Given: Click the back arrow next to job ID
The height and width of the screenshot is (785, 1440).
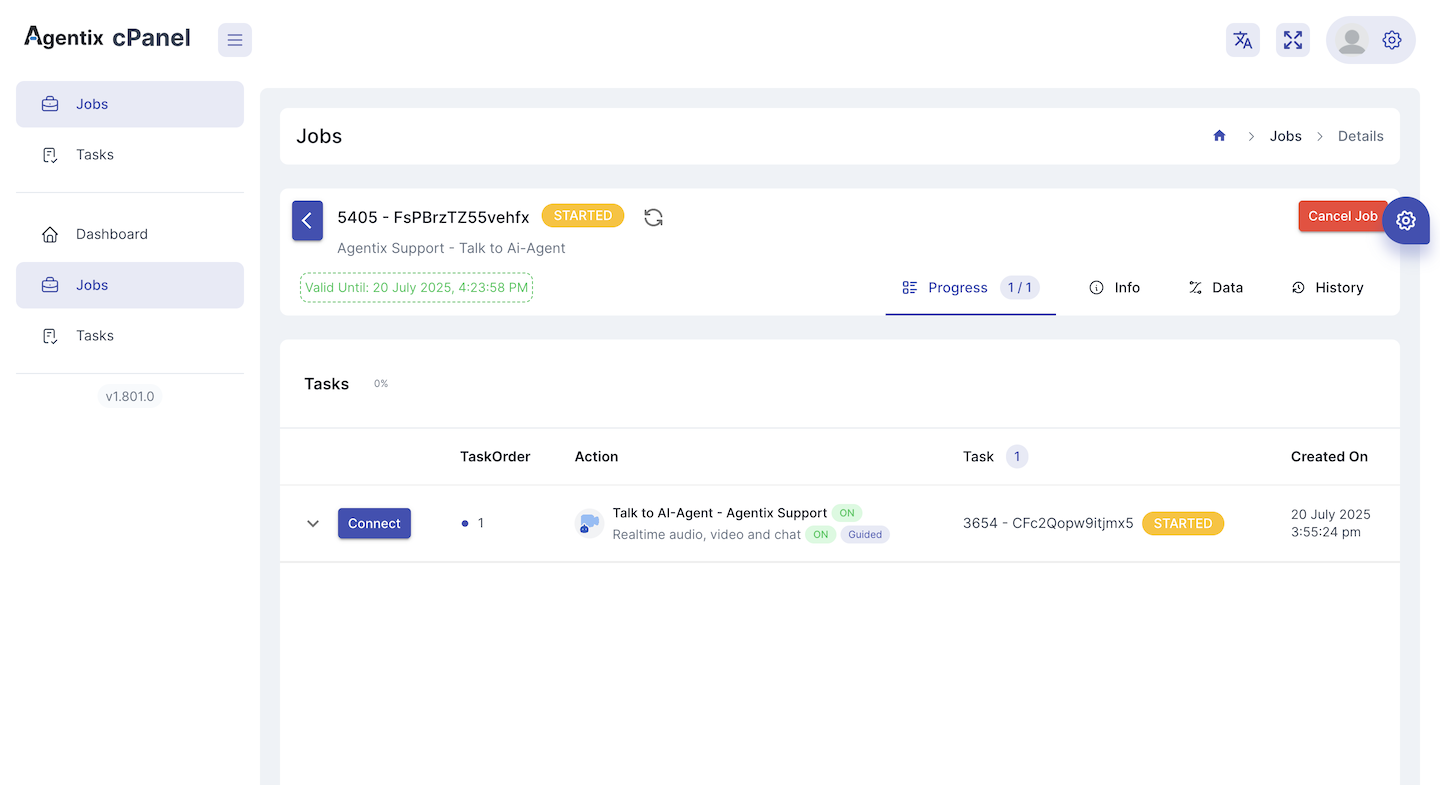Looking at the screenshot, I should point(307,220).
